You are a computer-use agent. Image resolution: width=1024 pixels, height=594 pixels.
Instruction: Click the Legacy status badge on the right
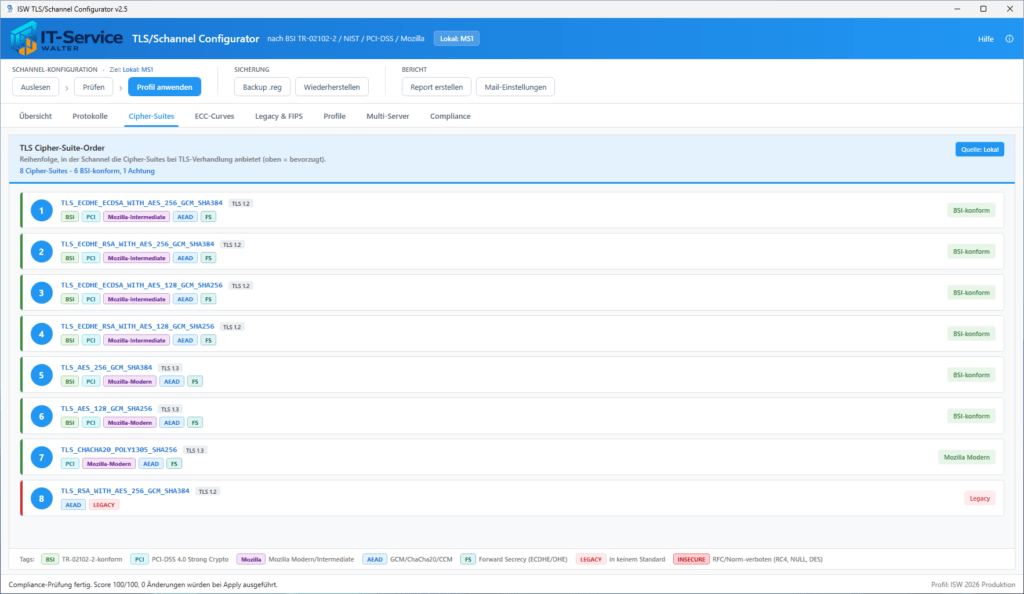pyautogui.click(x=980, y=498)
